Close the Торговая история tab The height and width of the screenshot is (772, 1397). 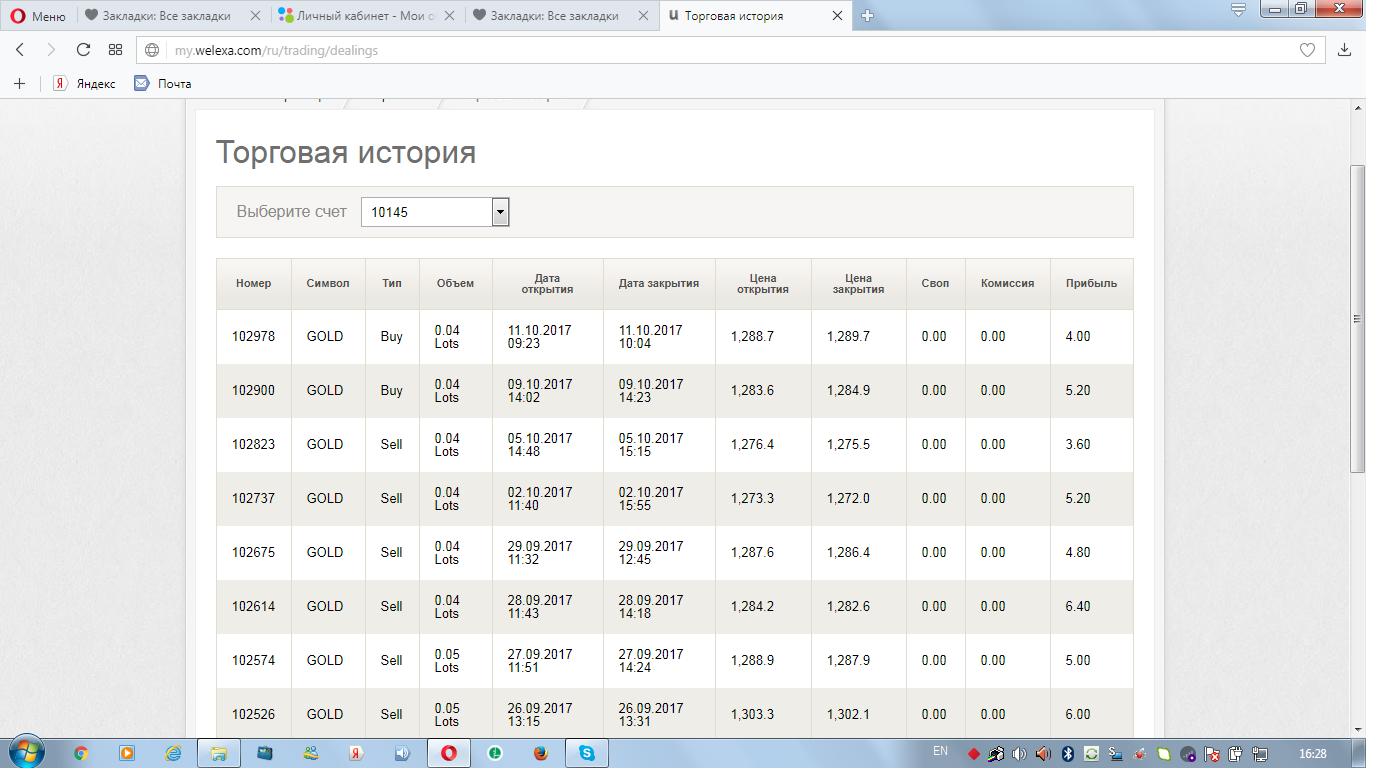click(837, 16)
